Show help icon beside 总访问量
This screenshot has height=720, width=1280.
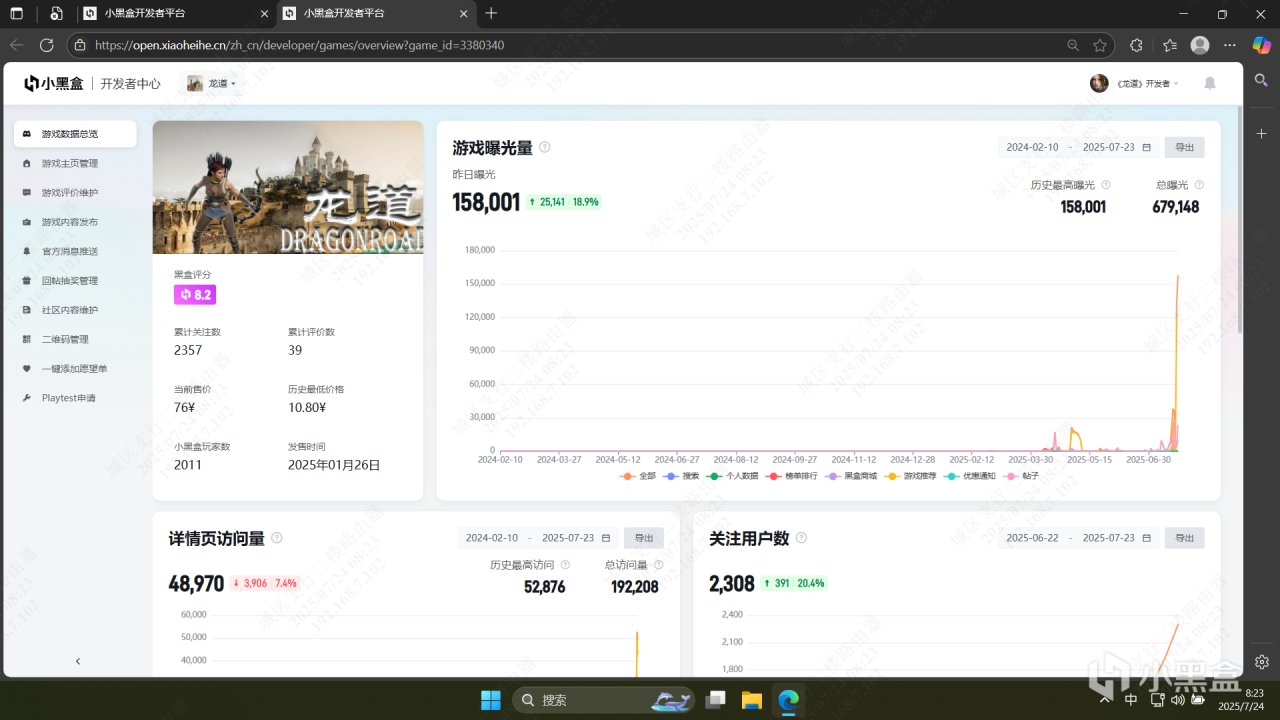pyautogui.click(x=658, y=565)
